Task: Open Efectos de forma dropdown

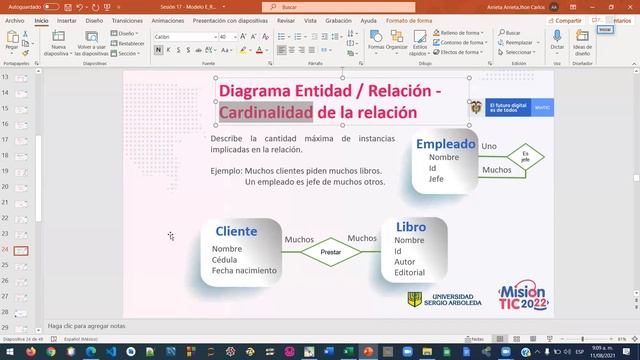Action: pos(458,52)
